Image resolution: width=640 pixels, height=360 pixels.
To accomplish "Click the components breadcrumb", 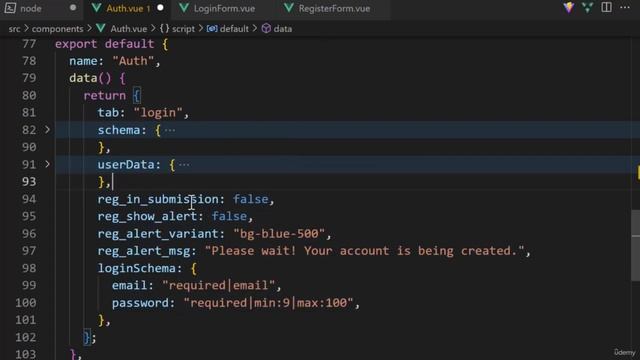I will pos(58,29).
